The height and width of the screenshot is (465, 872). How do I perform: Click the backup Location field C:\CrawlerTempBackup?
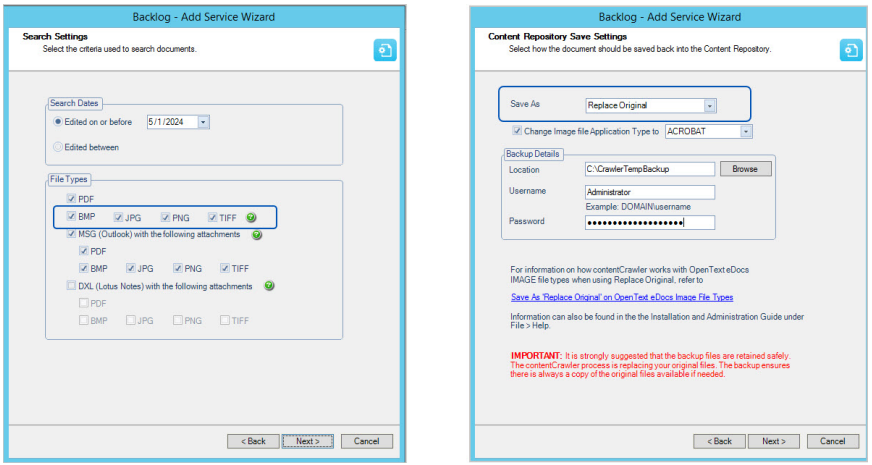click(650, 169)
